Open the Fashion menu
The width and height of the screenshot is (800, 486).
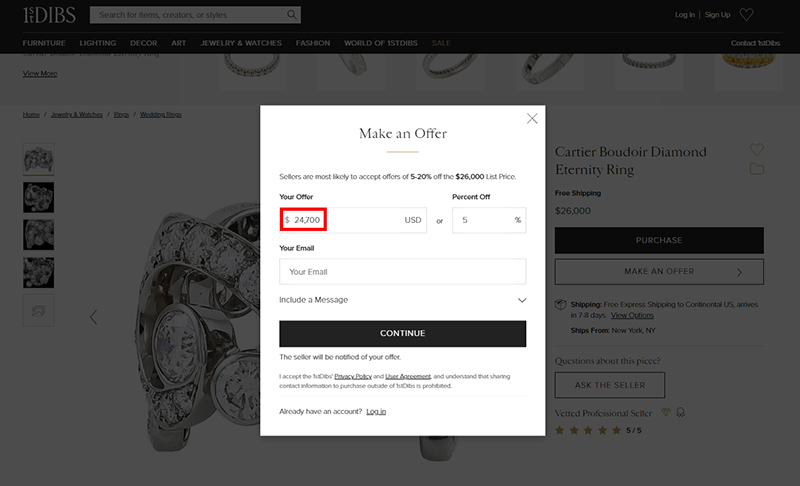coord(313,43)
